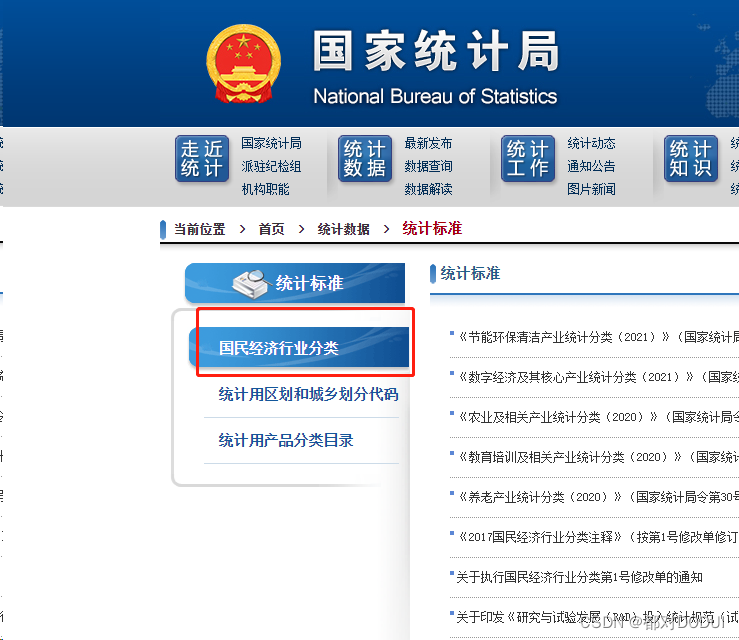Open the 图片新闻 link
Viewport: 739px width, 640px height.
point(591,189)
